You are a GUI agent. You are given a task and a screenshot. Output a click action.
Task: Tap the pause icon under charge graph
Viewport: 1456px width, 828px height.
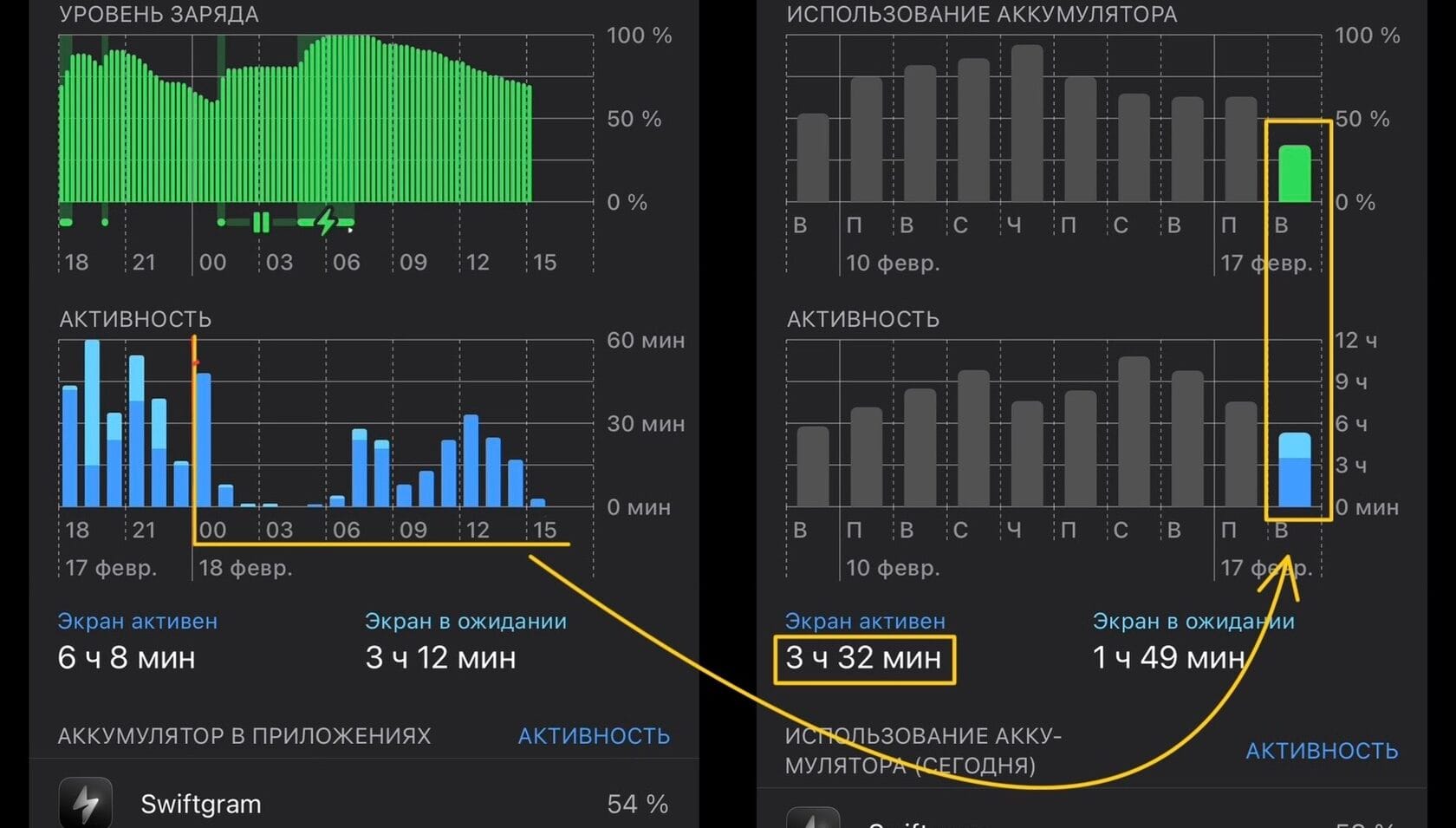coord(261,223)
